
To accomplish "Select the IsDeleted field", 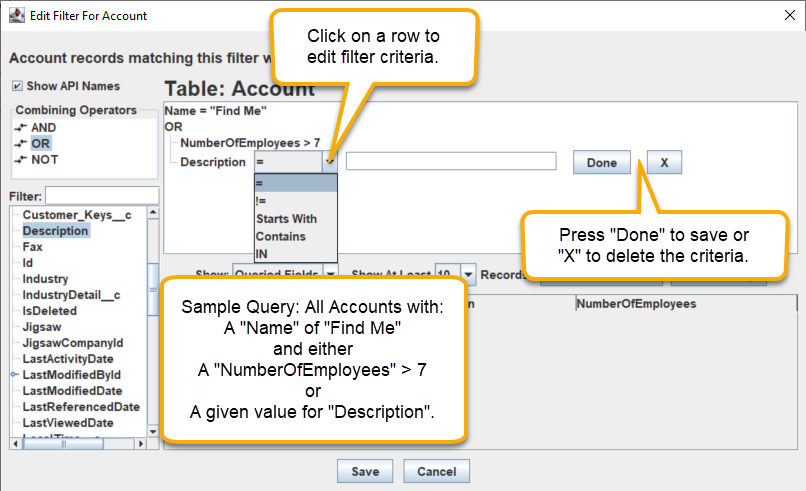I will pos(50,311).
